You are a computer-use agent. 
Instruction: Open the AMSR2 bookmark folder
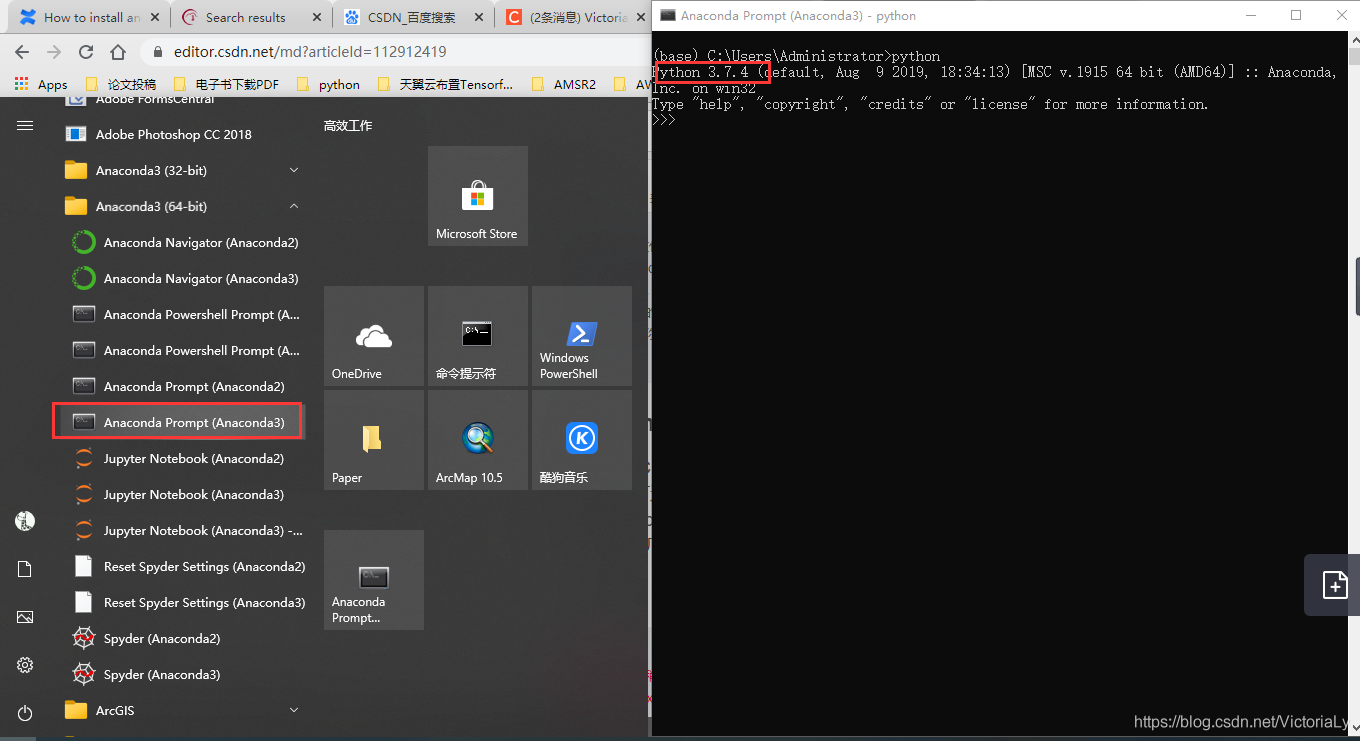click(x=563, y=84)
